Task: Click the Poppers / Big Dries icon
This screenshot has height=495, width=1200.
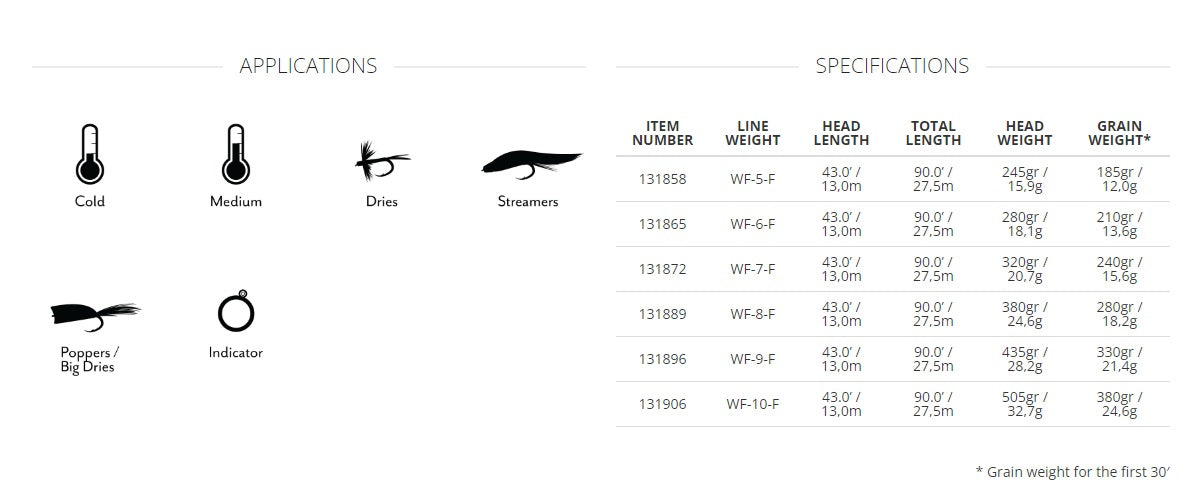Action: (x=94, y=315)
